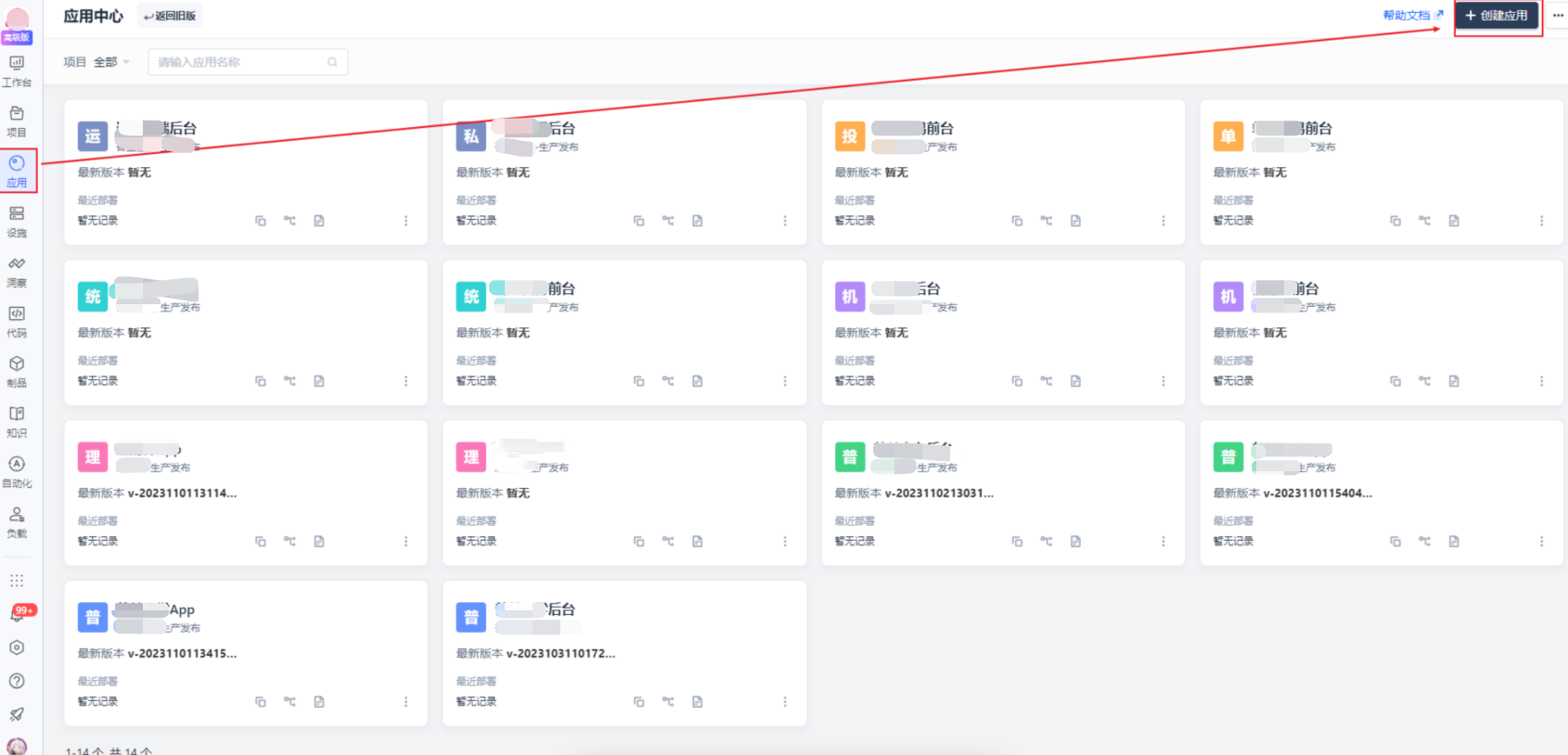This screenshot has height=755, width=1568.
Task: Click the document icon on the v-2023110115404 card
Action: click(x=1454, y=542)
